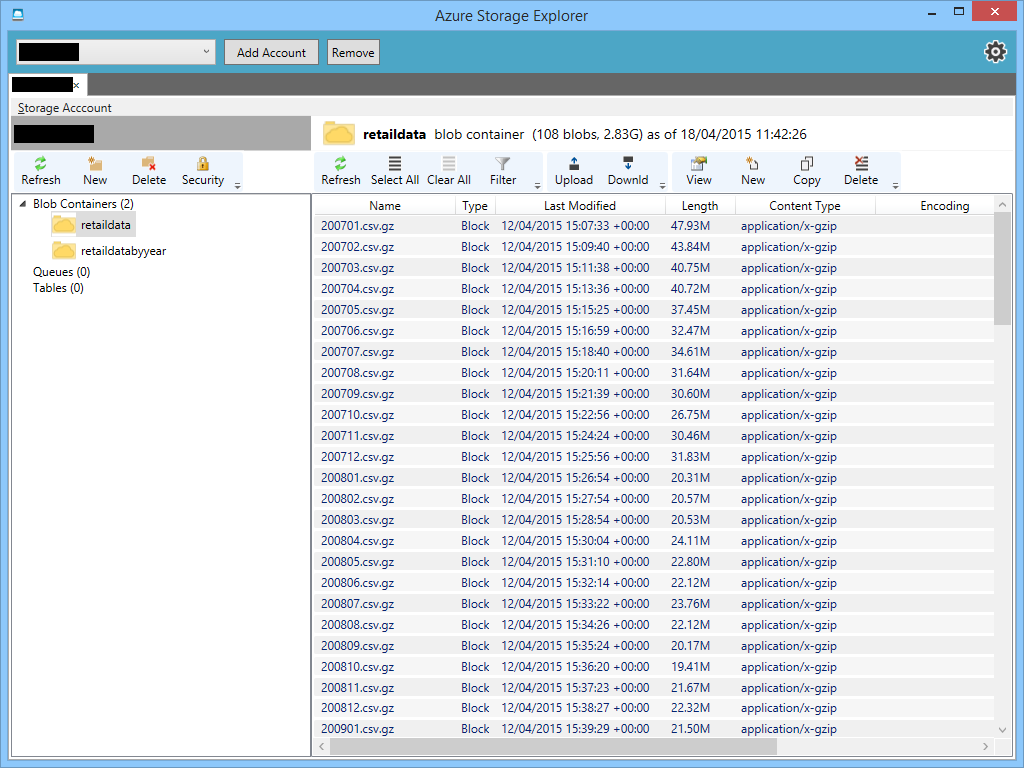Click Select All blobs
This screenshot has height=768, width=1024.
tap(394, 171)
